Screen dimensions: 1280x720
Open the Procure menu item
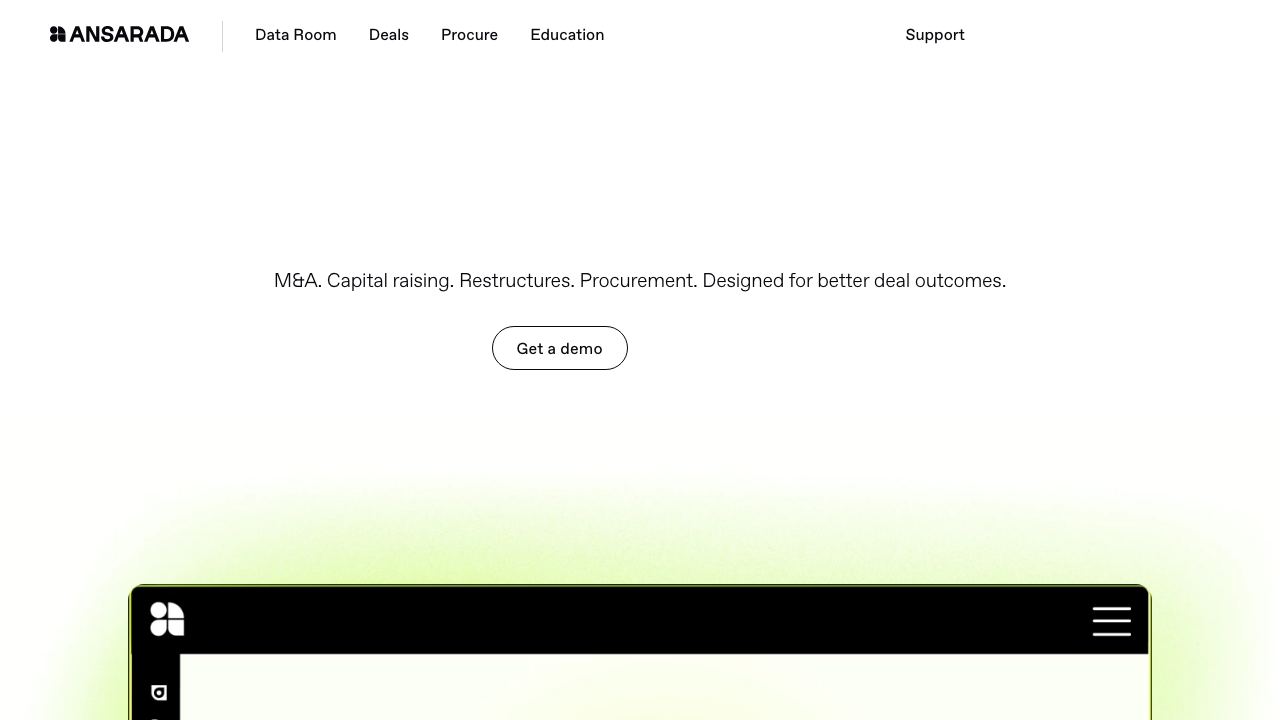(469, 35)
